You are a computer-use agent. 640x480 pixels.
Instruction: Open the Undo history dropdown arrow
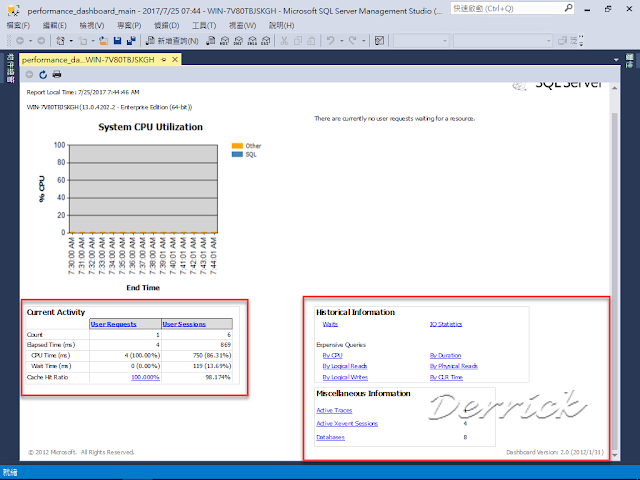click(342, 41)
